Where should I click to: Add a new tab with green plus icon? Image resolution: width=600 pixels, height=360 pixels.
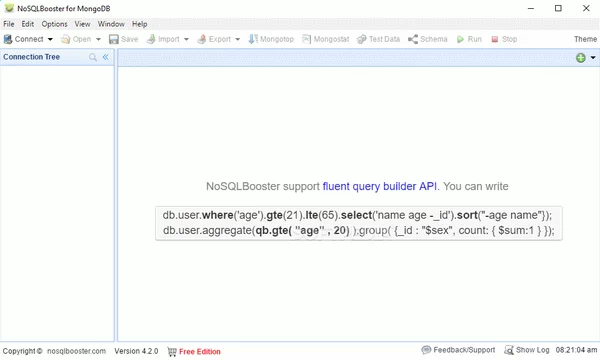pyautogui.click(x=580, y=58)
